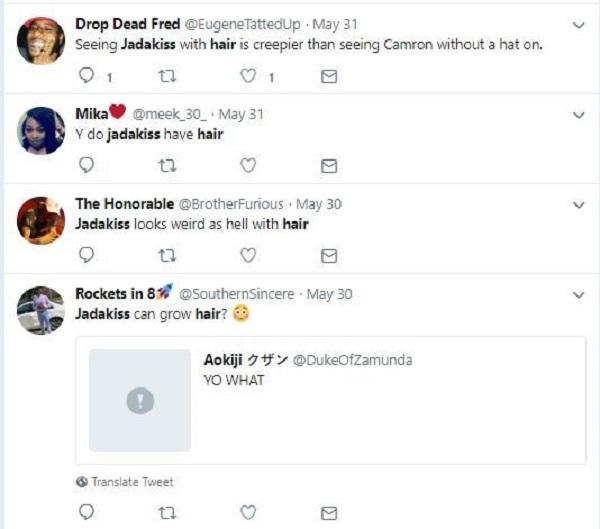Viewport: 600px width, 529px height.
Task: Share Mika's tweet via message envelope
Action: click(328, 165)
